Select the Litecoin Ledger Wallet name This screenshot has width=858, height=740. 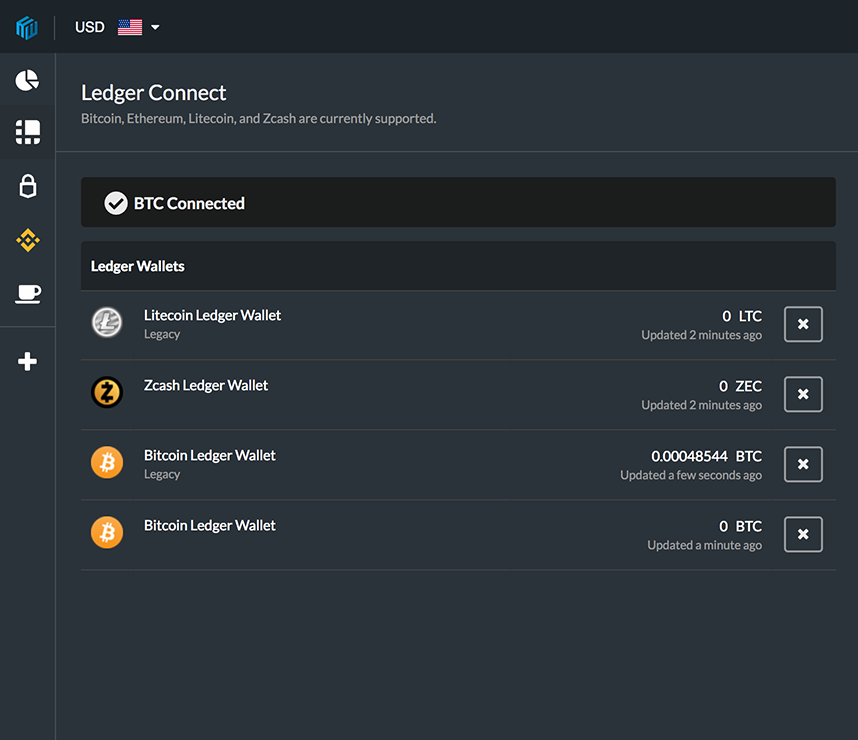click(x=212, y=315)
